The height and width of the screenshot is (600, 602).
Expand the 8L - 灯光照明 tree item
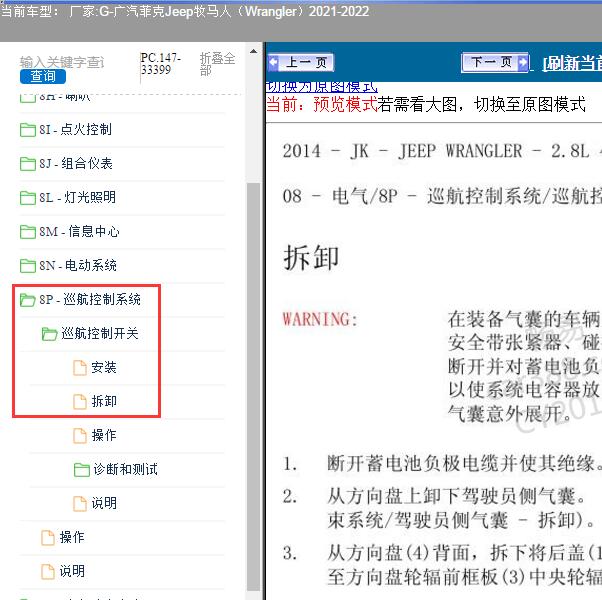[x=77, y=198]
